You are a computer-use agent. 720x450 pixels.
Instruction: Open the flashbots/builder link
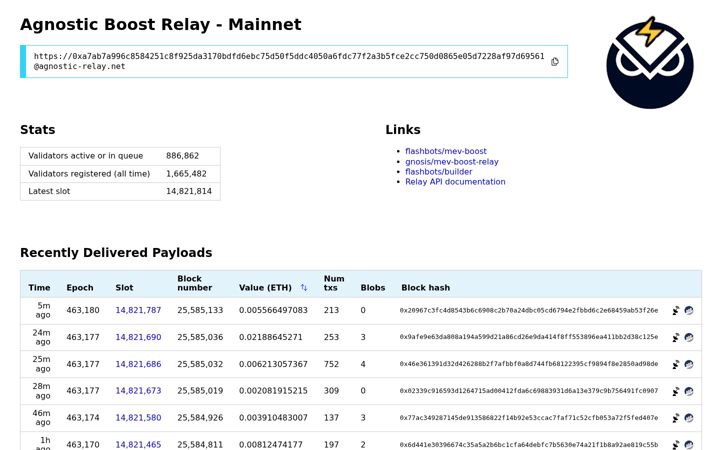(438, 172)
